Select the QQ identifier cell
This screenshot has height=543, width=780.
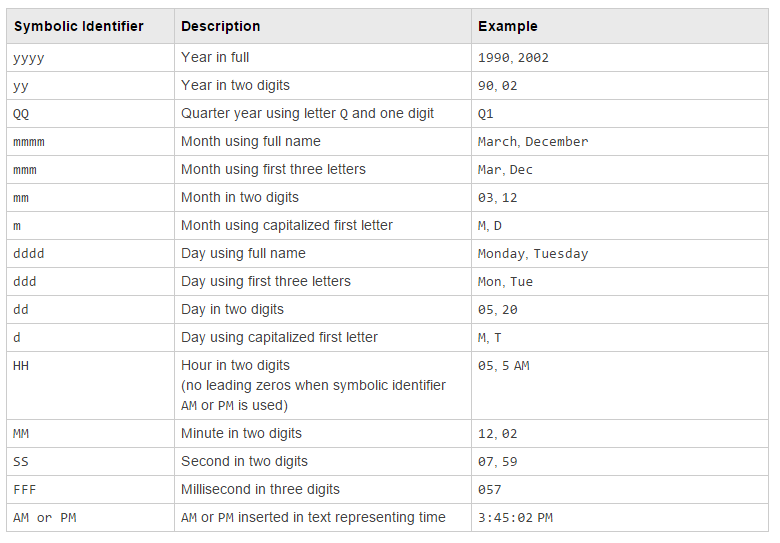tap(21, 114)
